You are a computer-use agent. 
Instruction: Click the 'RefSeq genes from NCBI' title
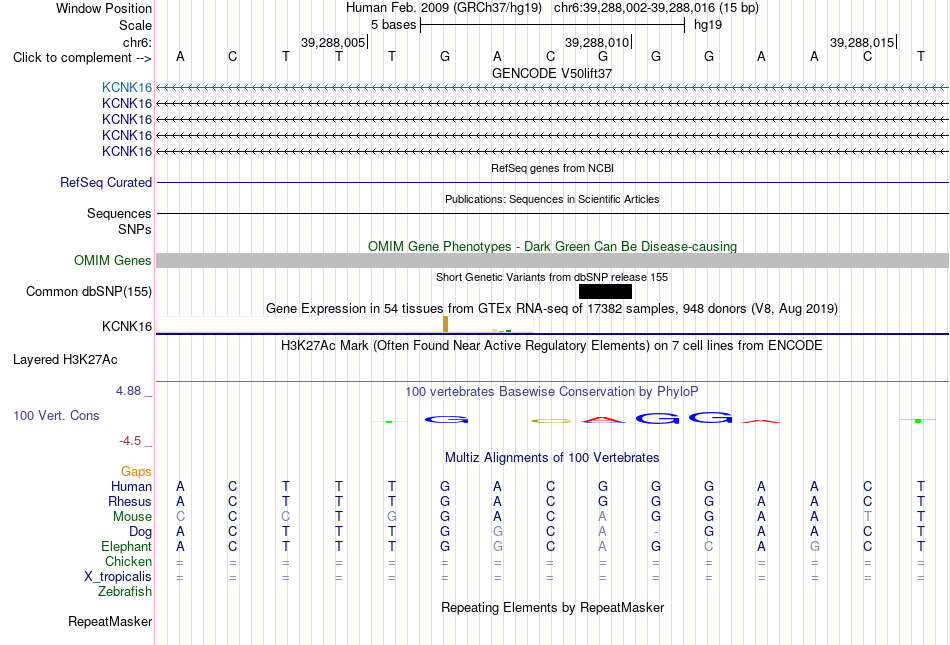tap(552, 168)
